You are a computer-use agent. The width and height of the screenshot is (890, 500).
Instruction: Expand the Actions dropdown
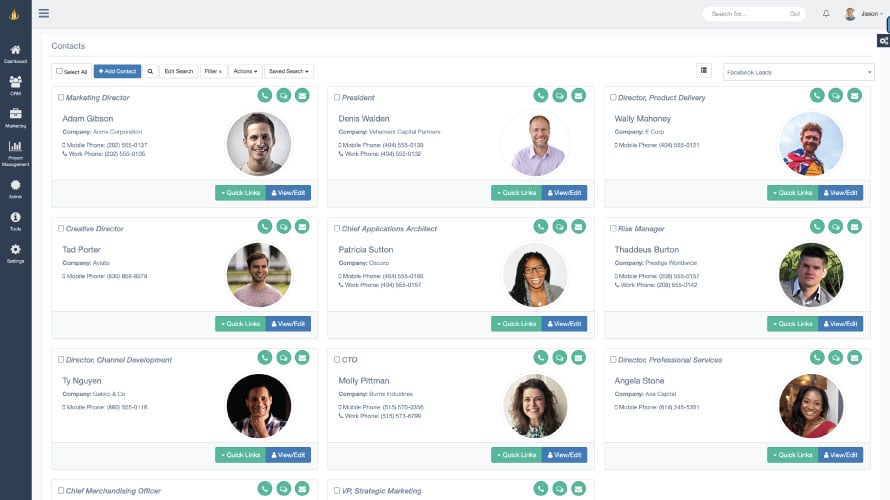coord(245,72)
